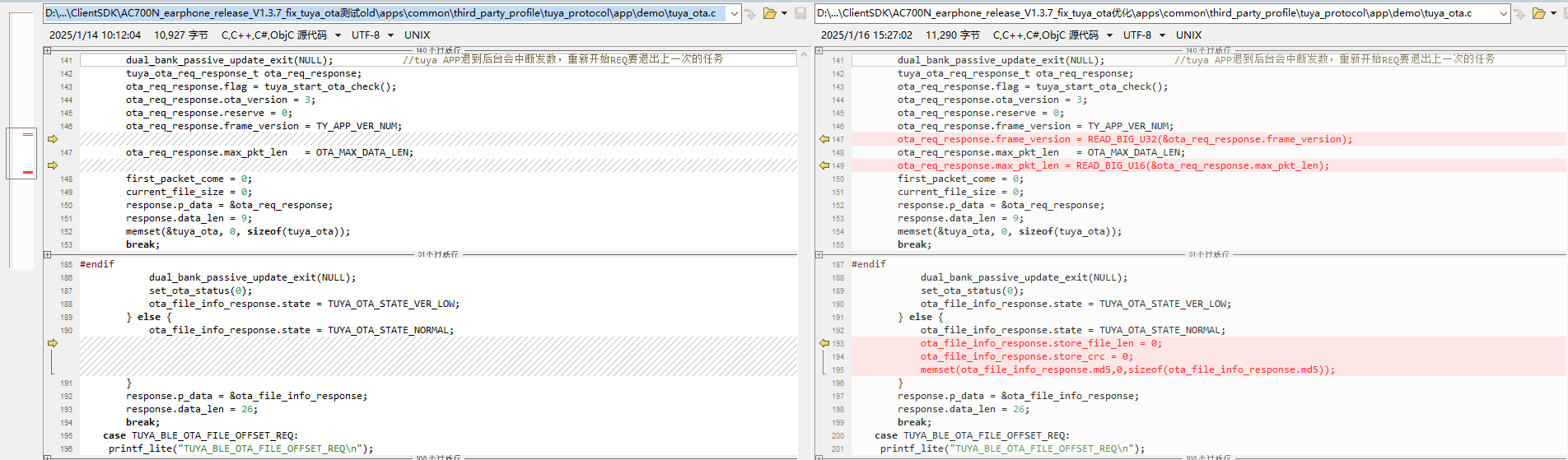Click the left pane save disk icon
Screen dimensions: 1568x460
coord(800,13)
